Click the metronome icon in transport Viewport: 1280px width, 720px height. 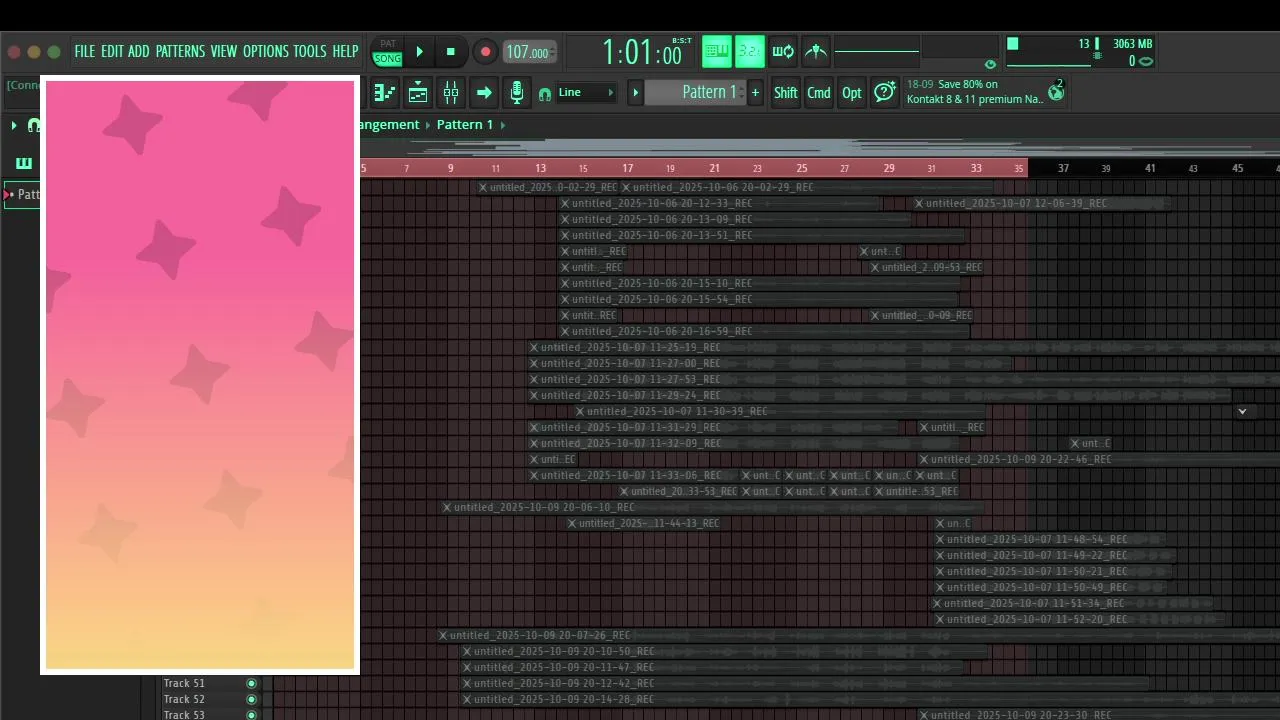tap(816, 51)
